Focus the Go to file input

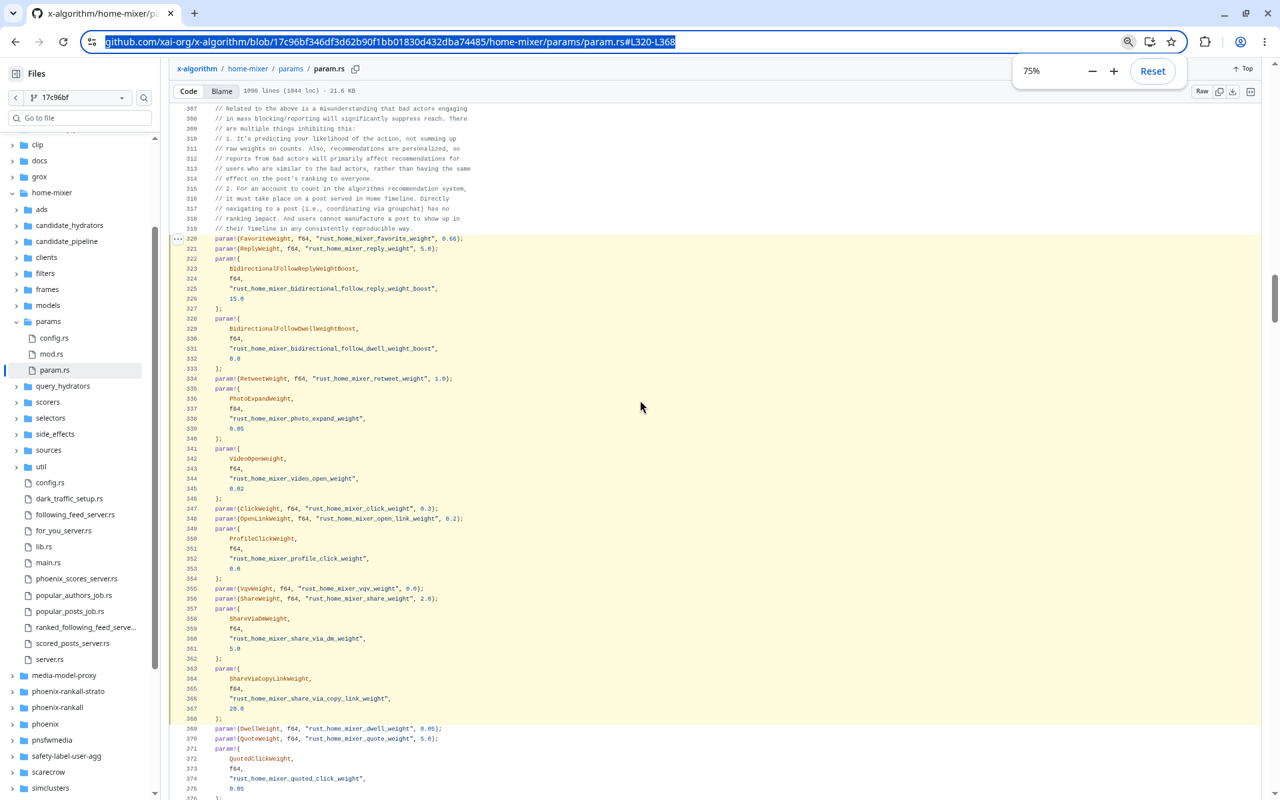coord(80,118)
